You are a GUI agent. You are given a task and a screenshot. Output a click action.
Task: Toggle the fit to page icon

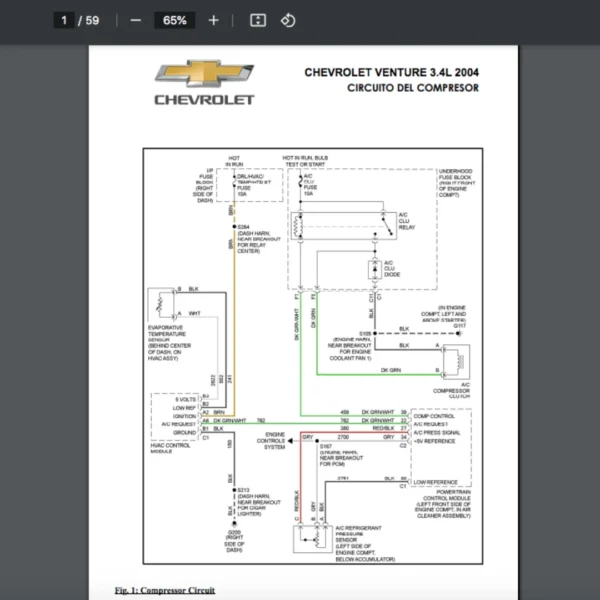click(257, 20)
